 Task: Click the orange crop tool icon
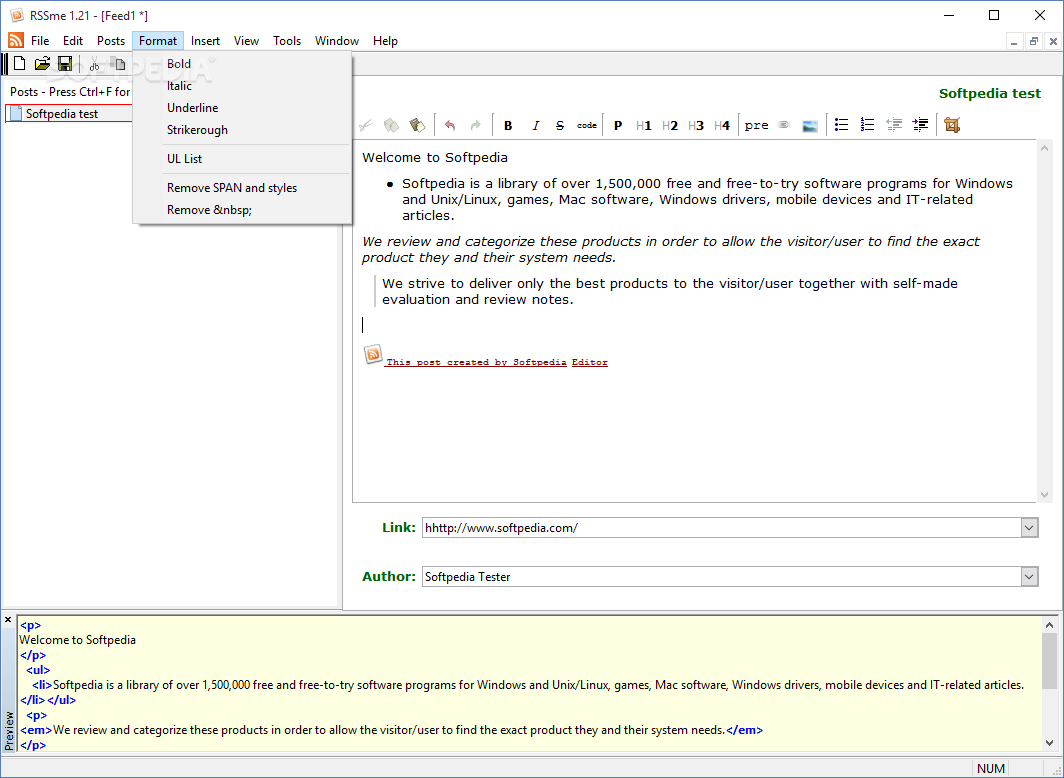click(x=952, y=125)
